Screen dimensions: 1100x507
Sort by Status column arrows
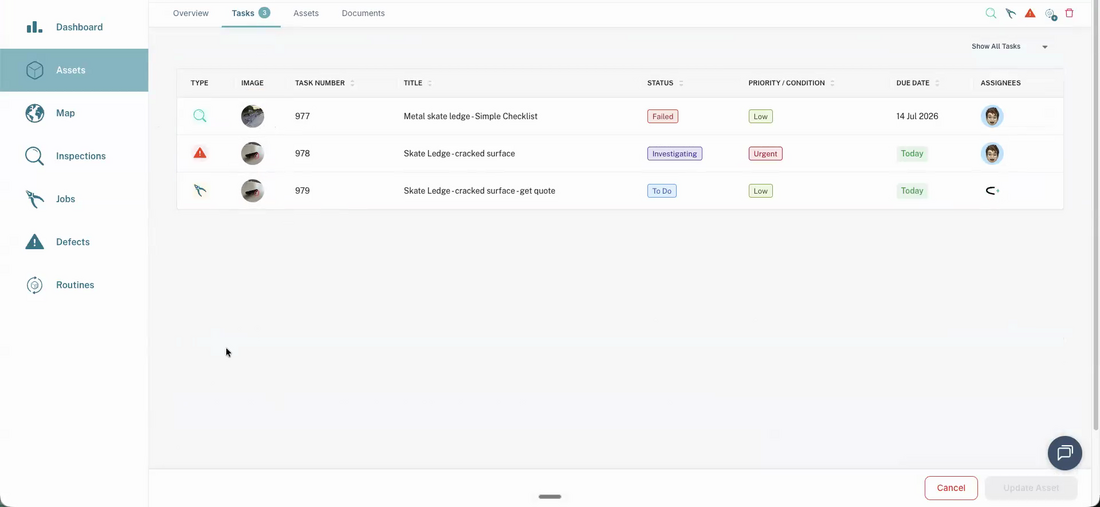pyautogui.click(x=680, y=83)
